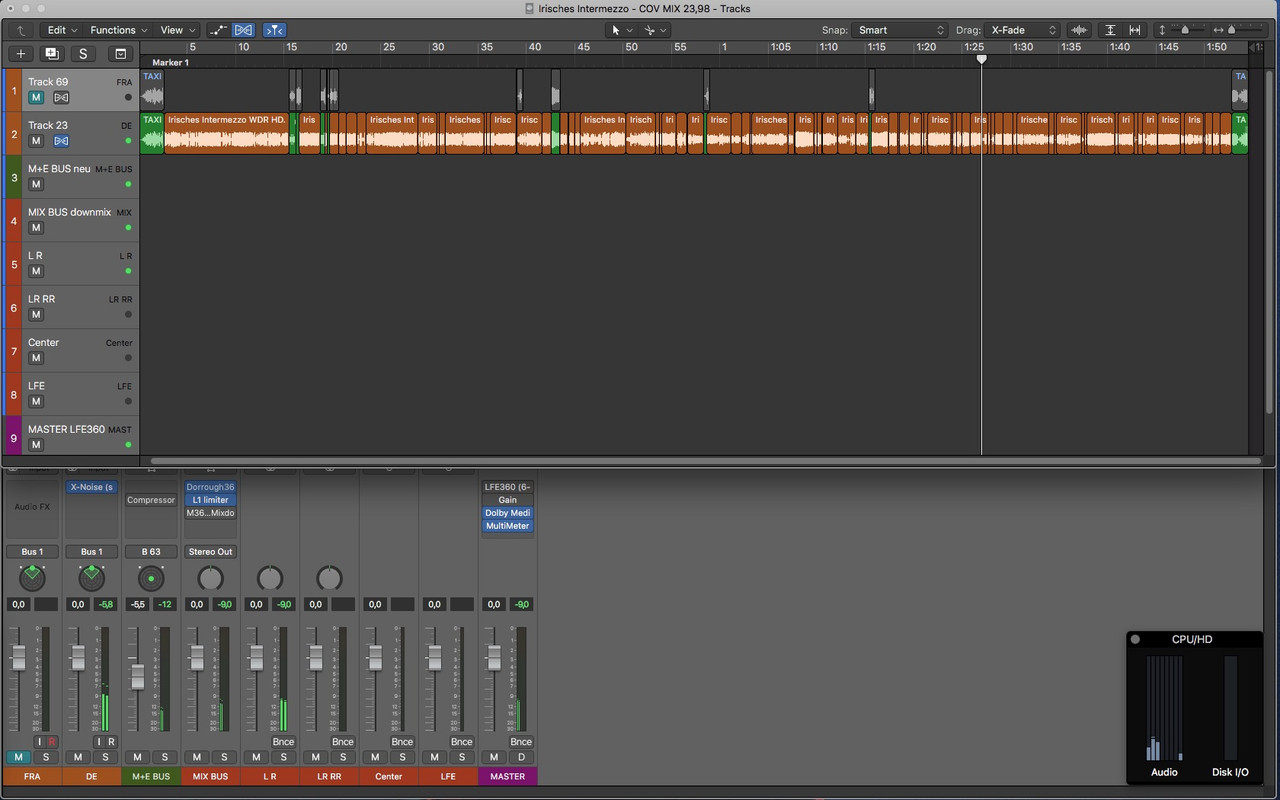Select the Irisches Intermezzo WDR HD region

[x=227, y=133]
